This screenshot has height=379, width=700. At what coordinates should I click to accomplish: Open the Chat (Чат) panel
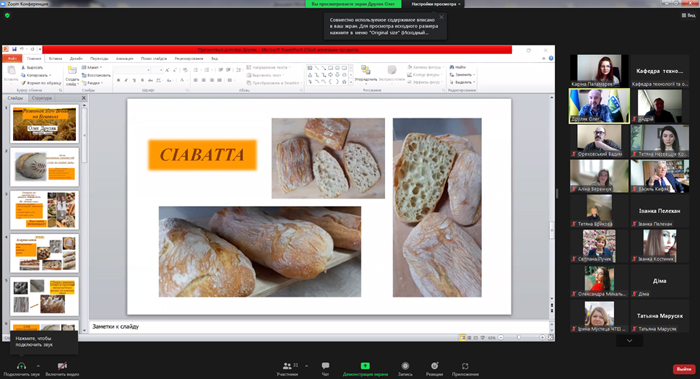tap(325, 369)
